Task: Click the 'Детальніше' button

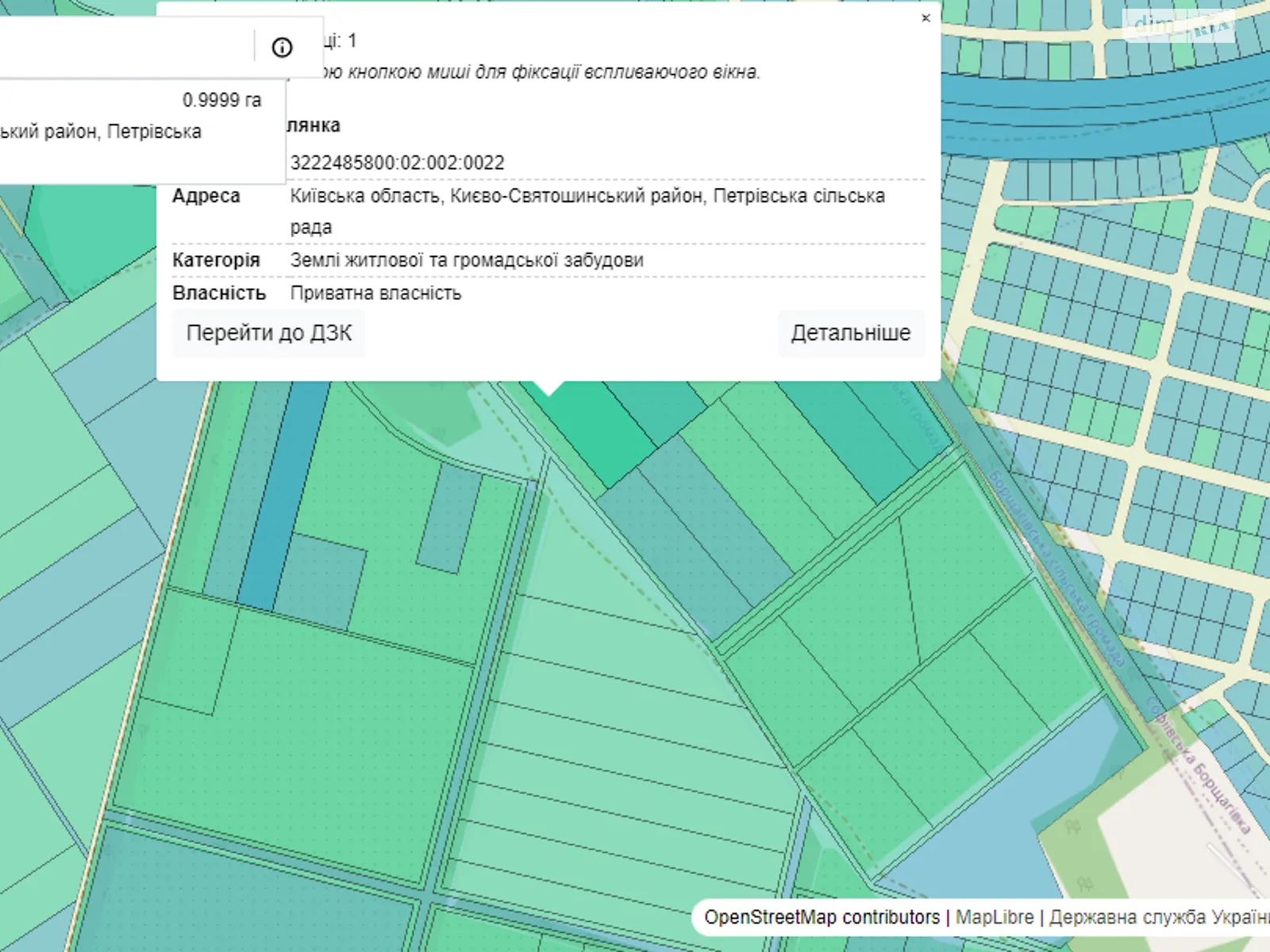Action: (851, 333)
